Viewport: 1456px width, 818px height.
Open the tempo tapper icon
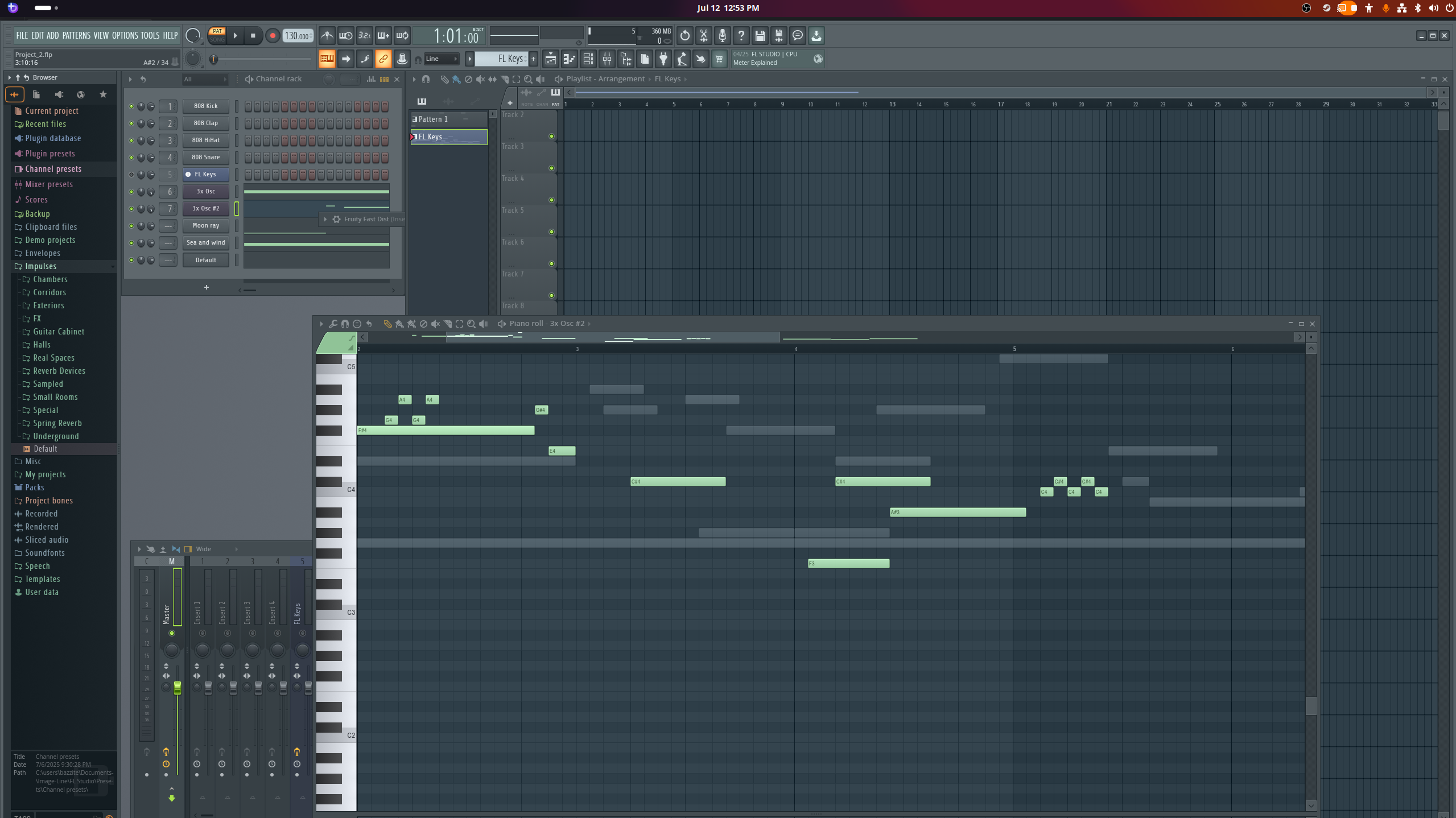click(x=682, y=59)
